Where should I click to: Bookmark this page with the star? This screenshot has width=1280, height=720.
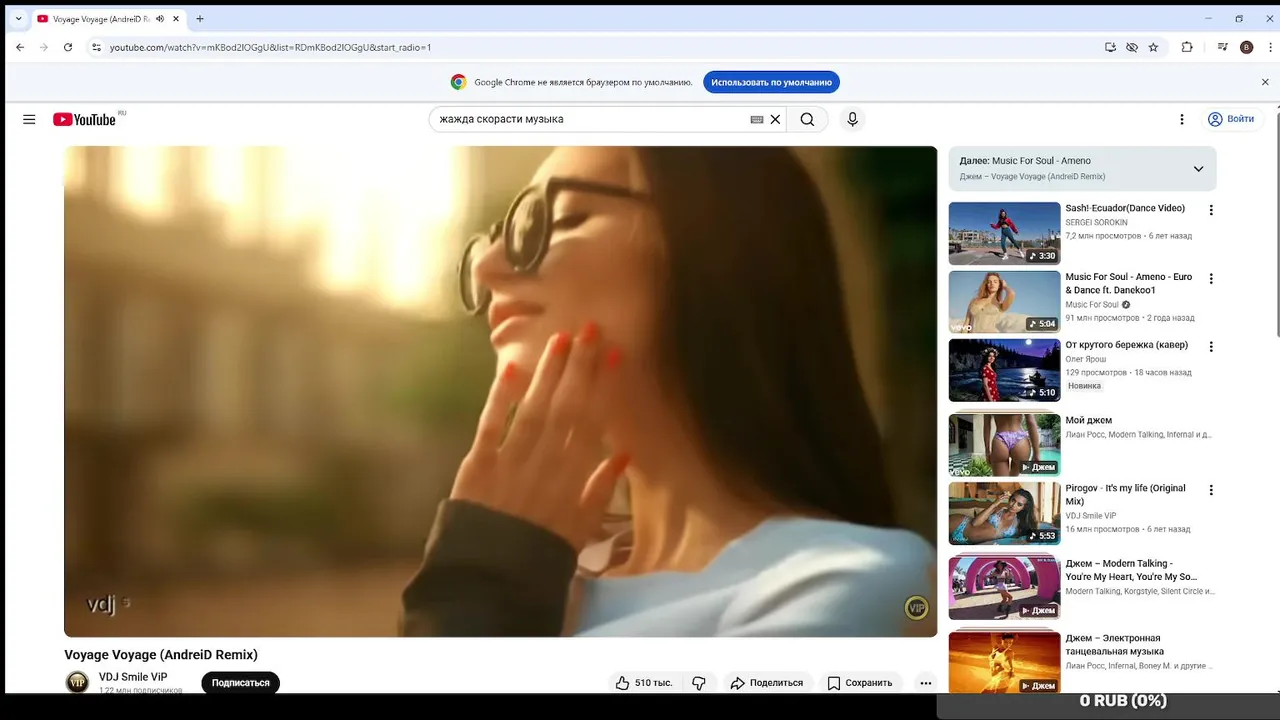click(1153, 47)
